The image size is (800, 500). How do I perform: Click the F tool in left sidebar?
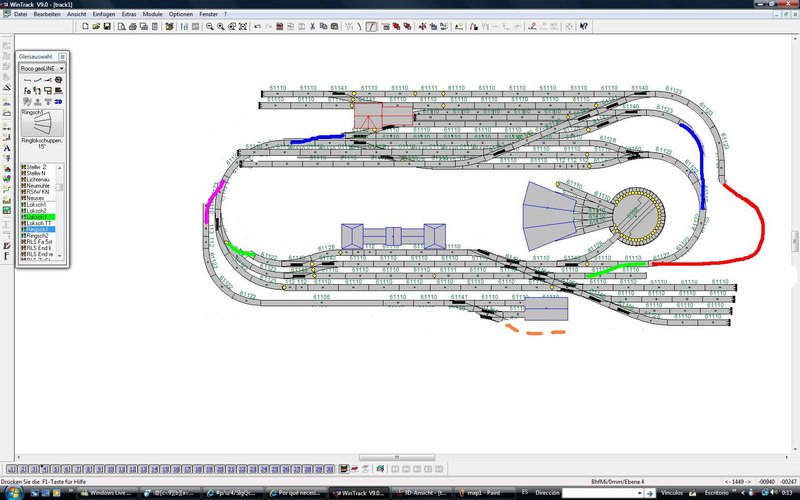tap(7, 256)
